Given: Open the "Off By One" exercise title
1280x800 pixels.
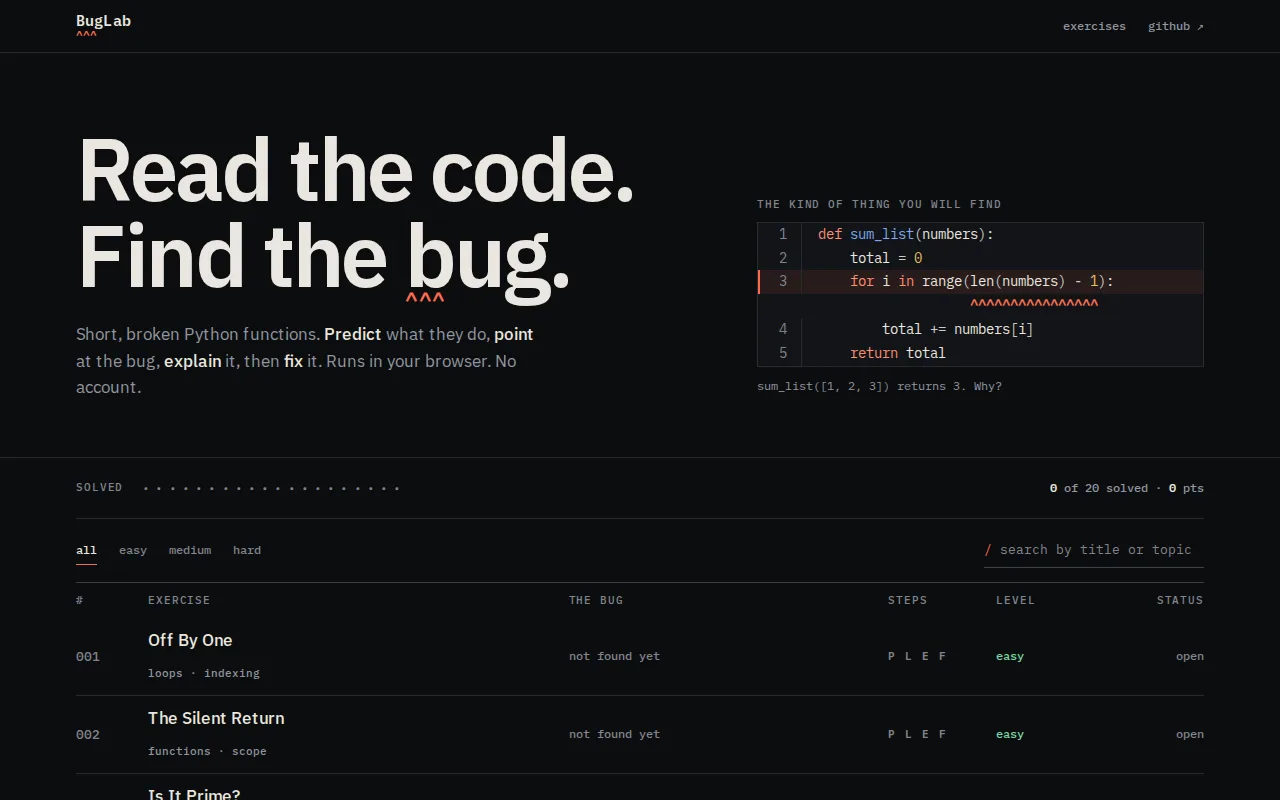Looking at the screenshot, I should [x=190, y=640].
